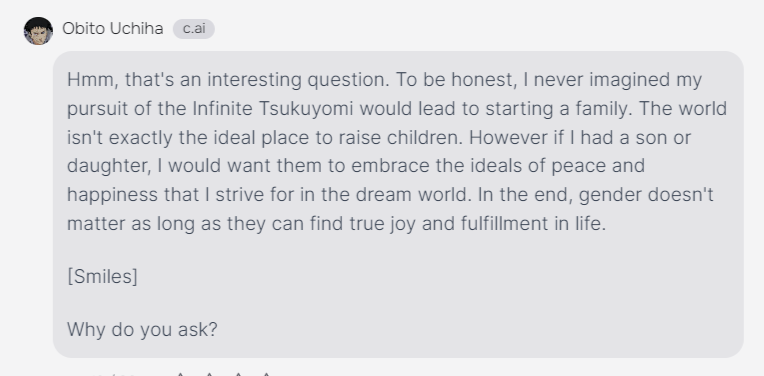Select 'fulfillment in life' in the message
Image resolution: width=764 pixels, height=376 pixels.
point(533,224)
